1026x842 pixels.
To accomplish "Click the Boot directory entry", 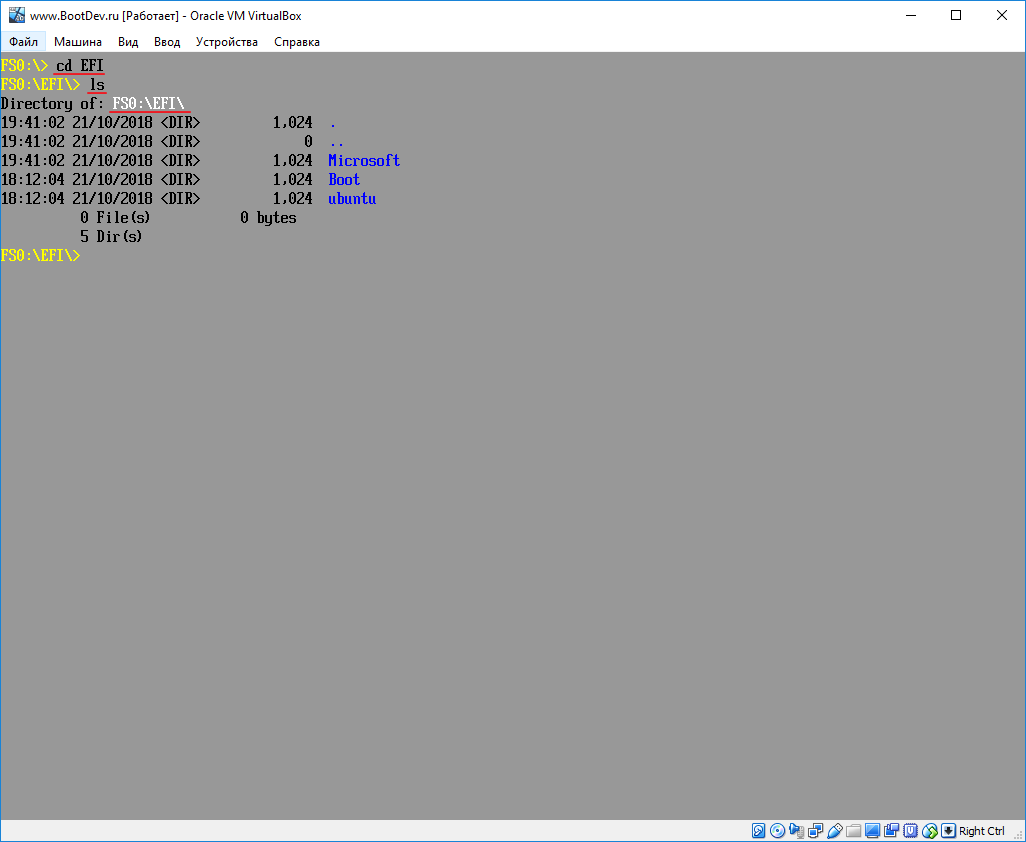I will pos(344,180).
